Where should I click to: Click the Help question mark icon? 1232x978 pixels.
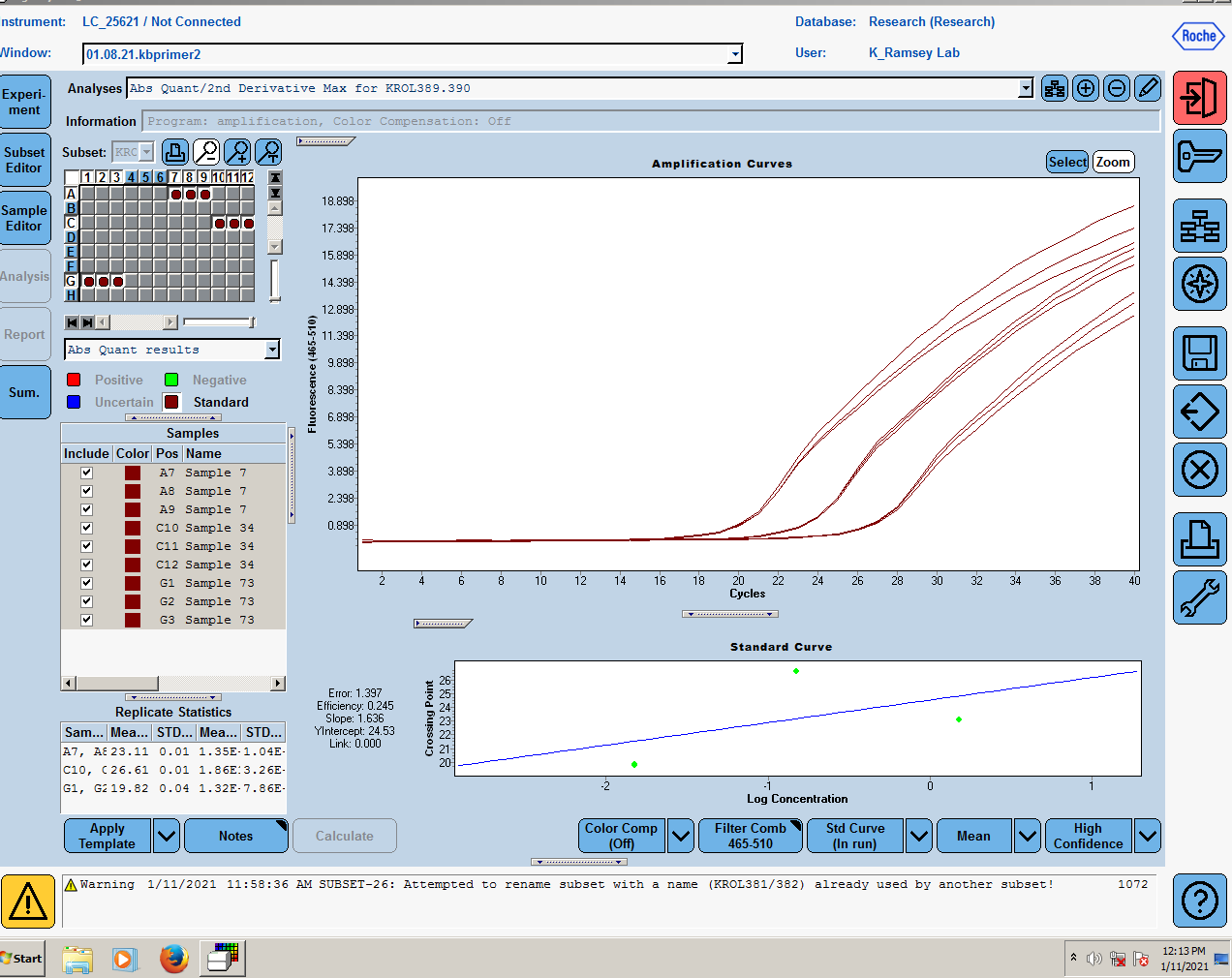pos(1199,901)
